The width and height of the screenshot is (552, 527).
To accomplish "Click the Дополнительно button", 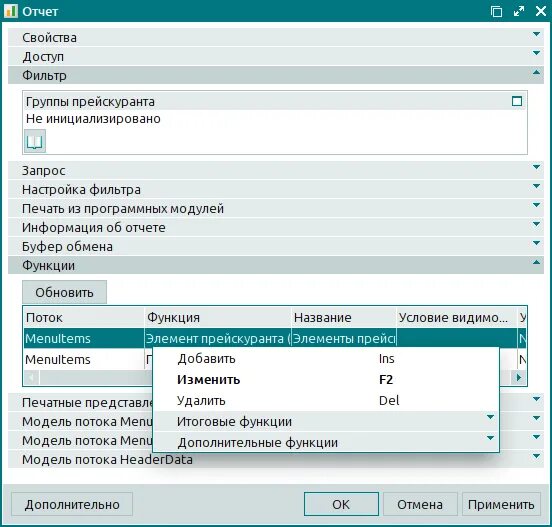I will [72, 504].
